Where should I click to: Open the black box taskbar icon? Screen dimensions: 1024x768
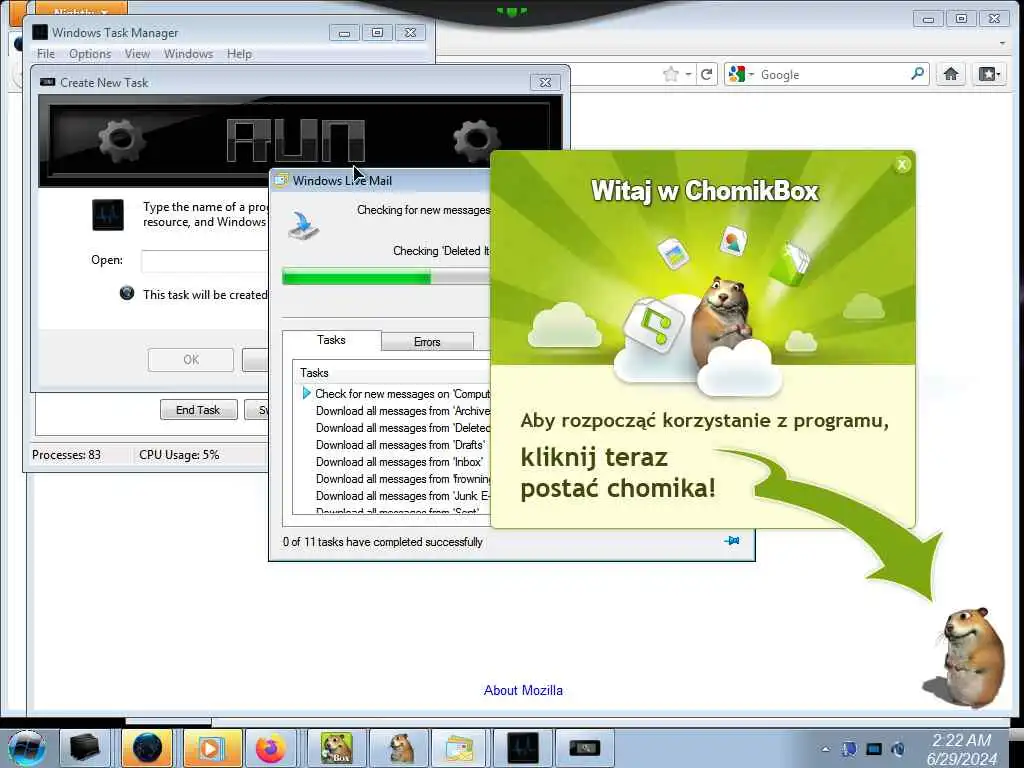[x=84, y=748]
